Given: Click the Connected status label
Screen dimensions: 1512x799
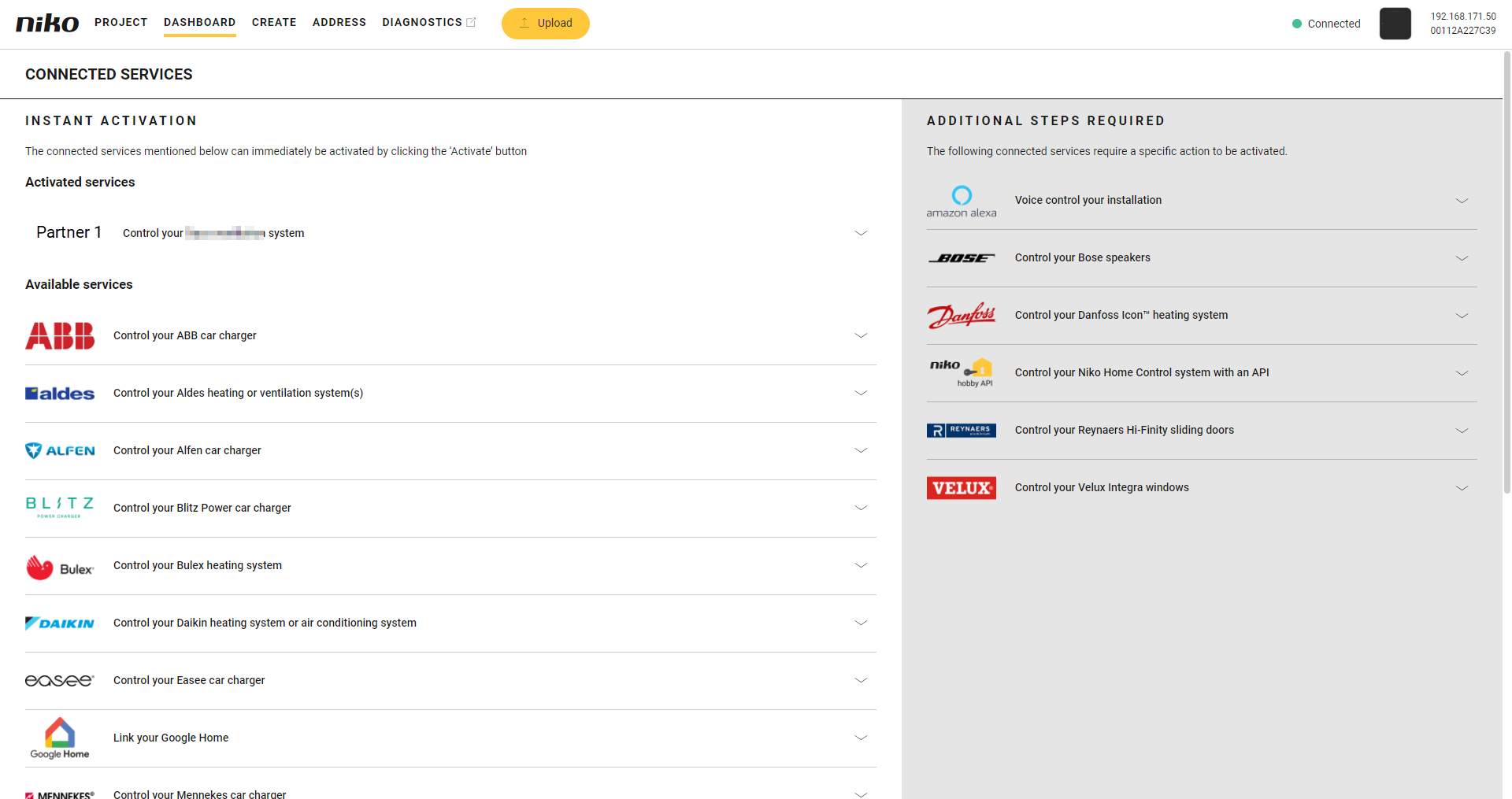Looking at the screenshot, I should click(1334, 24).
